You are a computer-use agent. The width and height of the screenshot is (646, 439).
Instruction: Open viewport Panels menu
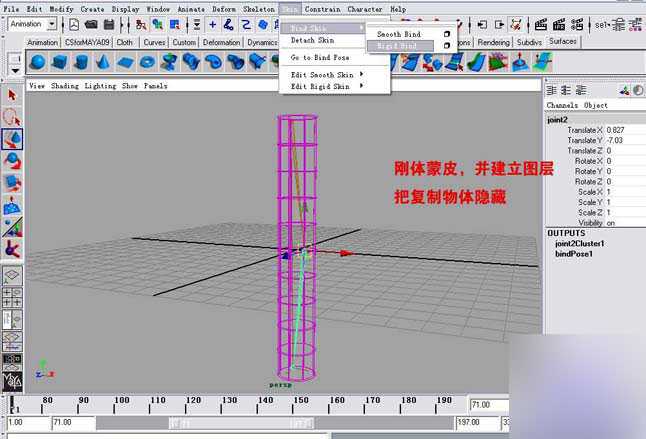(x=155, y=86)
